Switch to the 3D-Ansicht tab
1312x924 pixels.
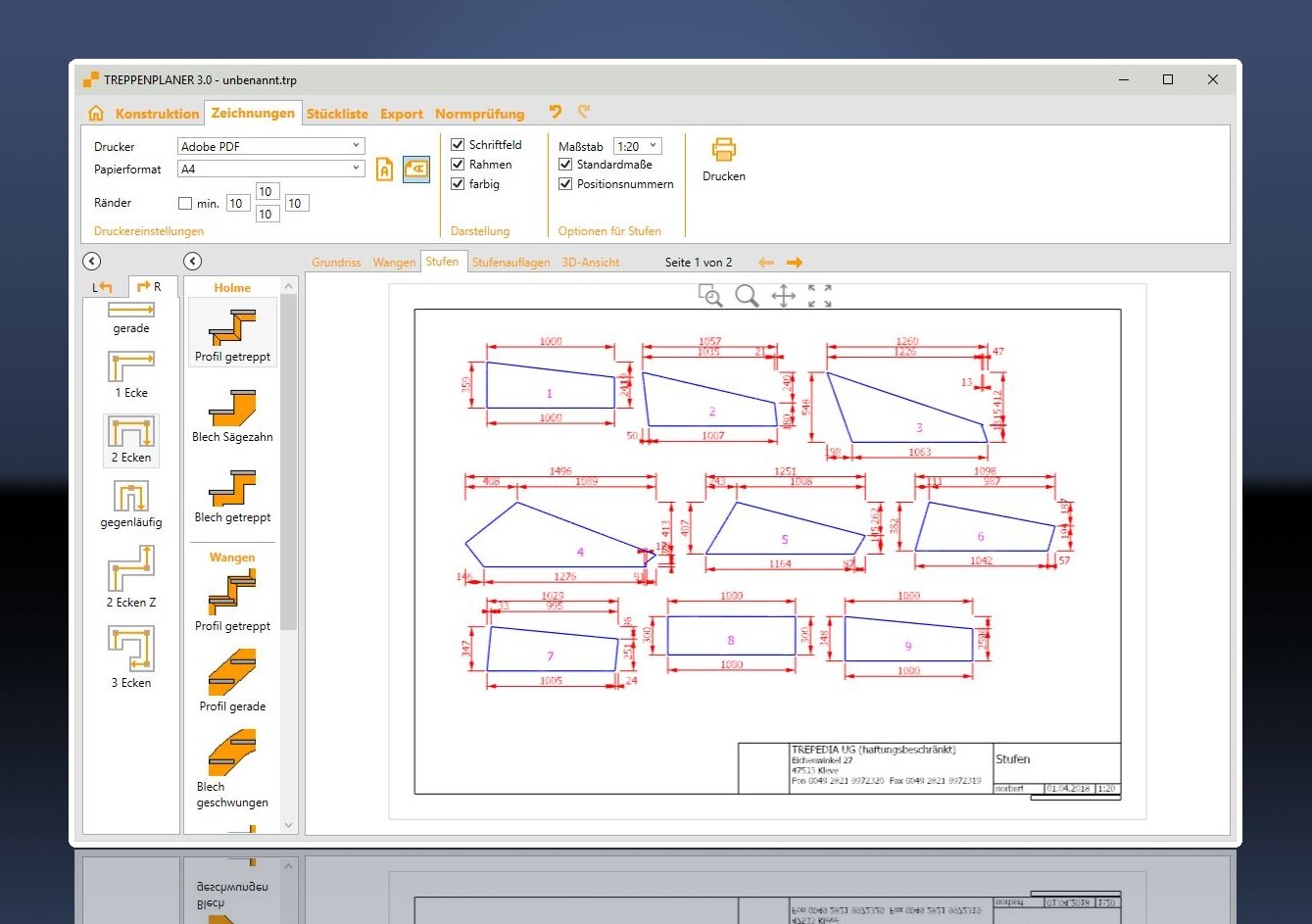[x=591, y=263]
